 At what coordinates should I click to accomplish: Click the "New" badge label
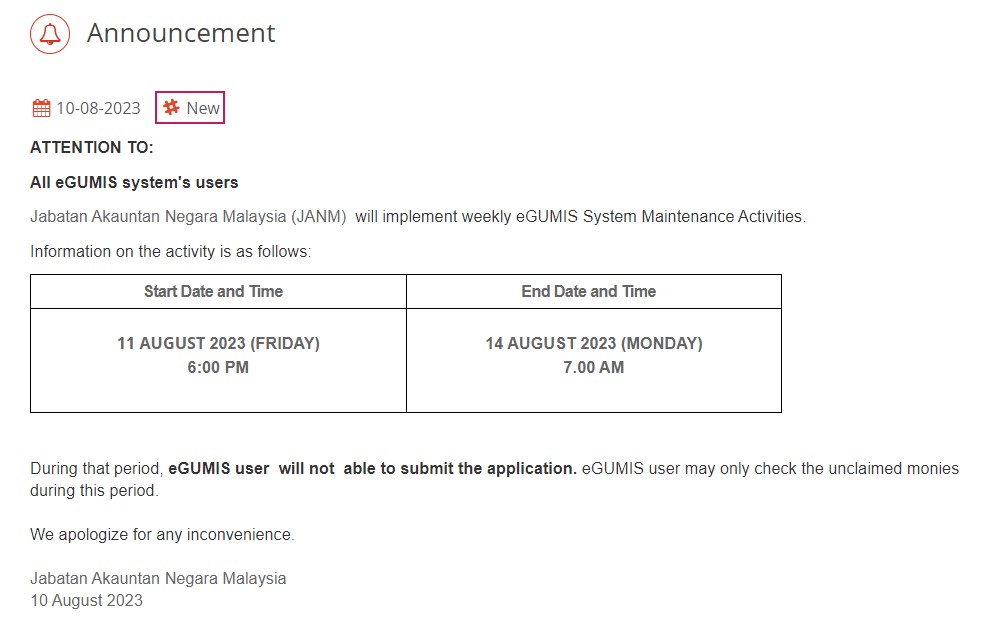[203, 108]
